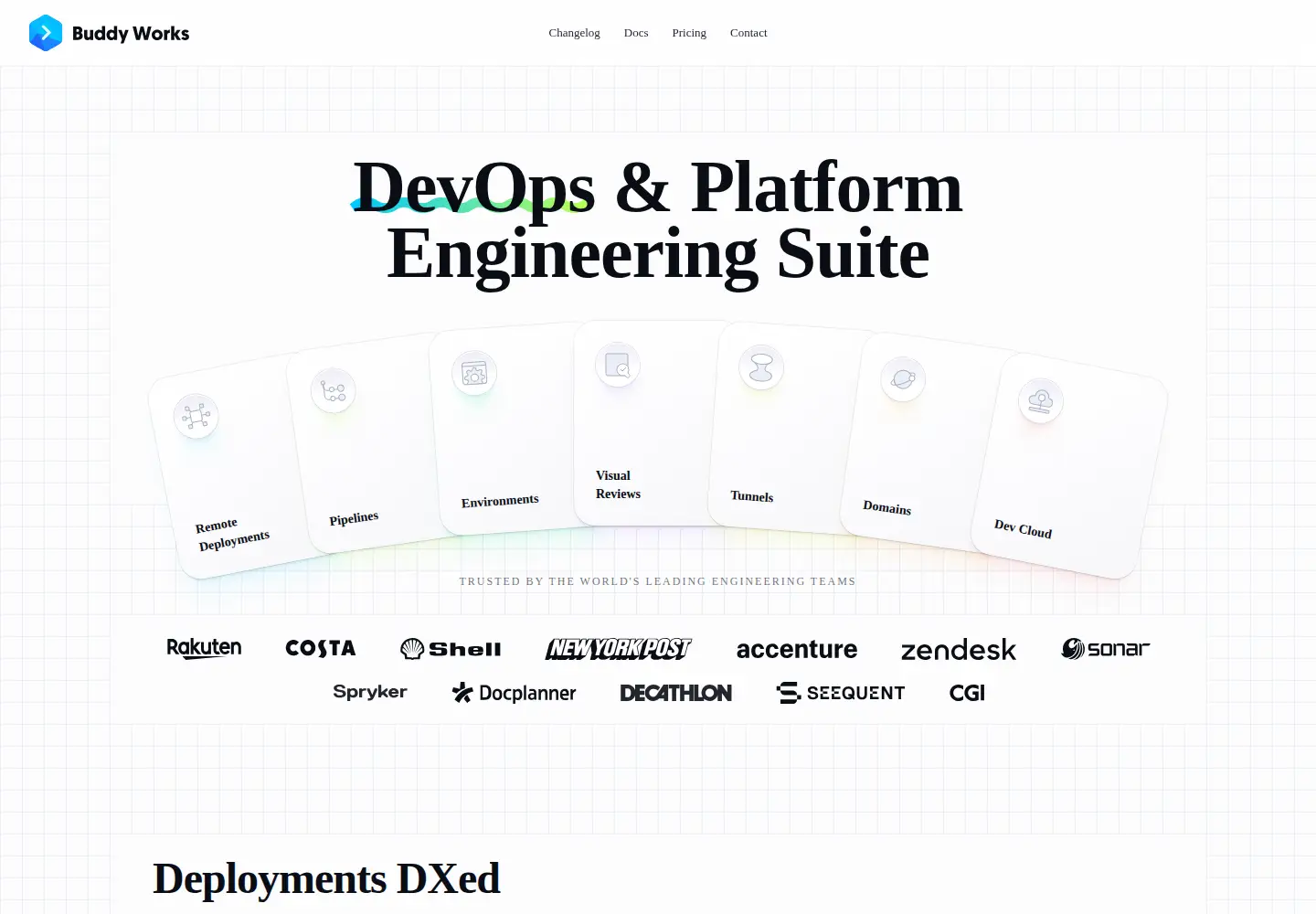This screenshot has width=1316, height=914.
Task: Open the Contact page
Action: tap(748, 33)
